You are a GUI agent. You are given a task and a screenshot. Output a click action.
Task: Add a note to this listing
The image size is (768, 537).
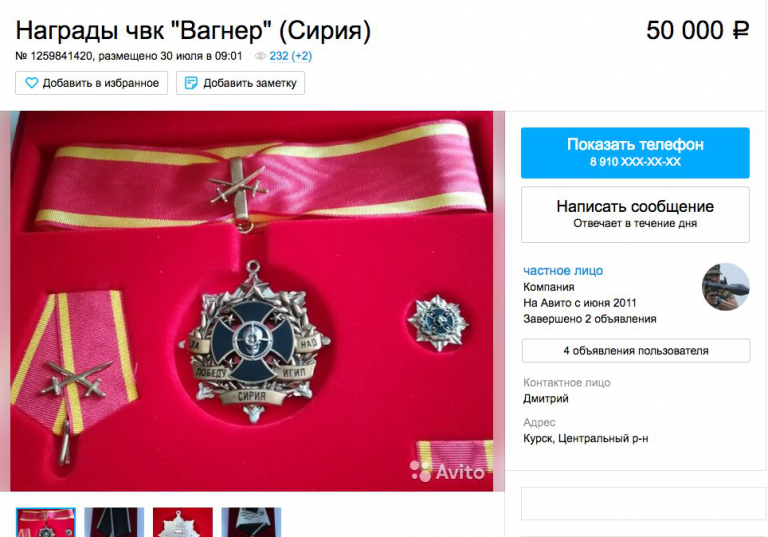click(240, 83)
